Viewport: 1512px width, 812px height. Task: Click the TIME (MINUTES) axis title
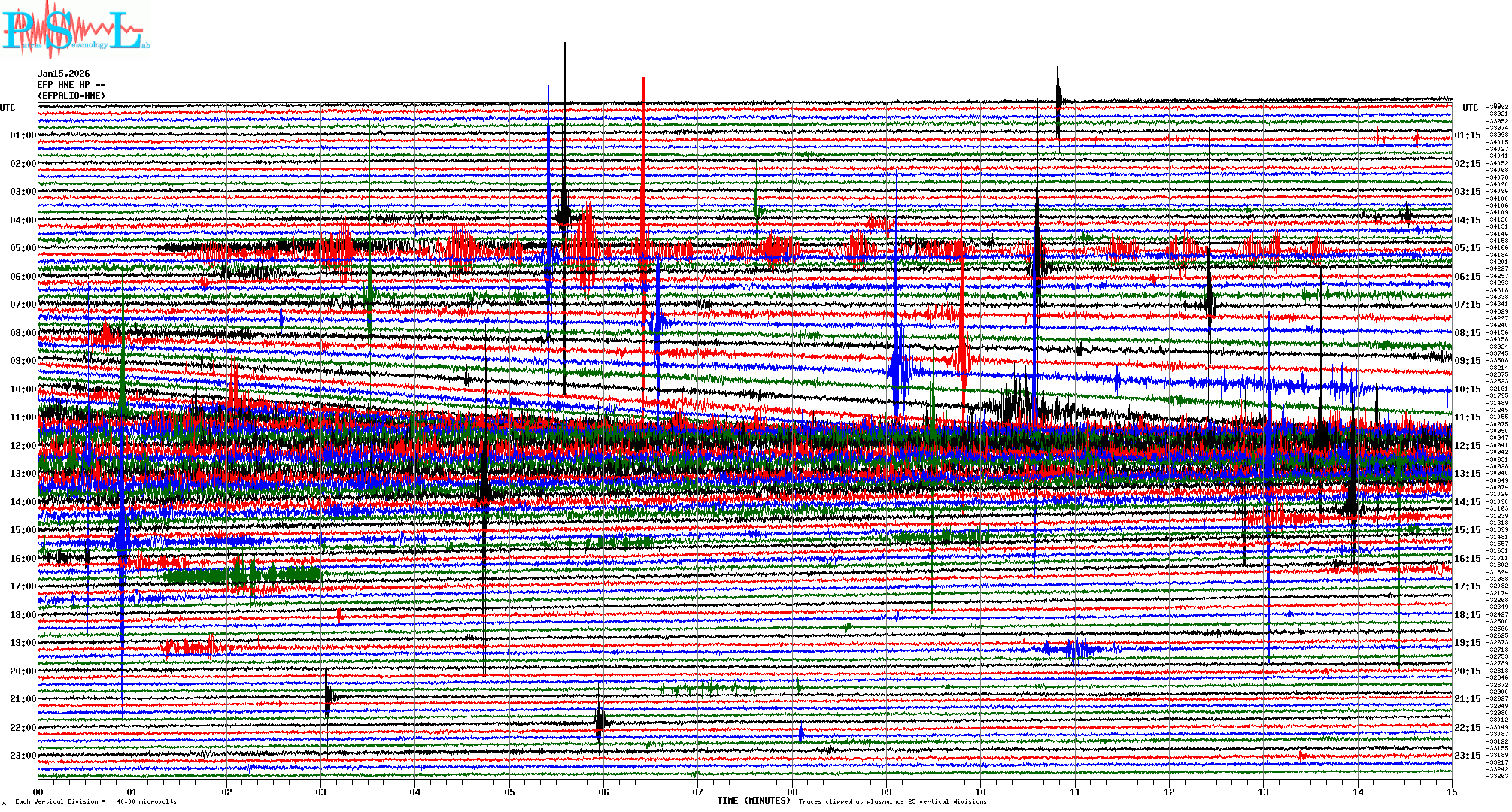(753, 801)
